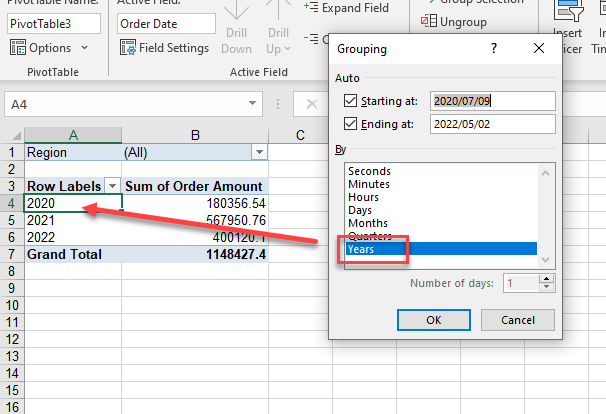
Task: Click the Insert Slicer icon
Action: coord(568,12)
